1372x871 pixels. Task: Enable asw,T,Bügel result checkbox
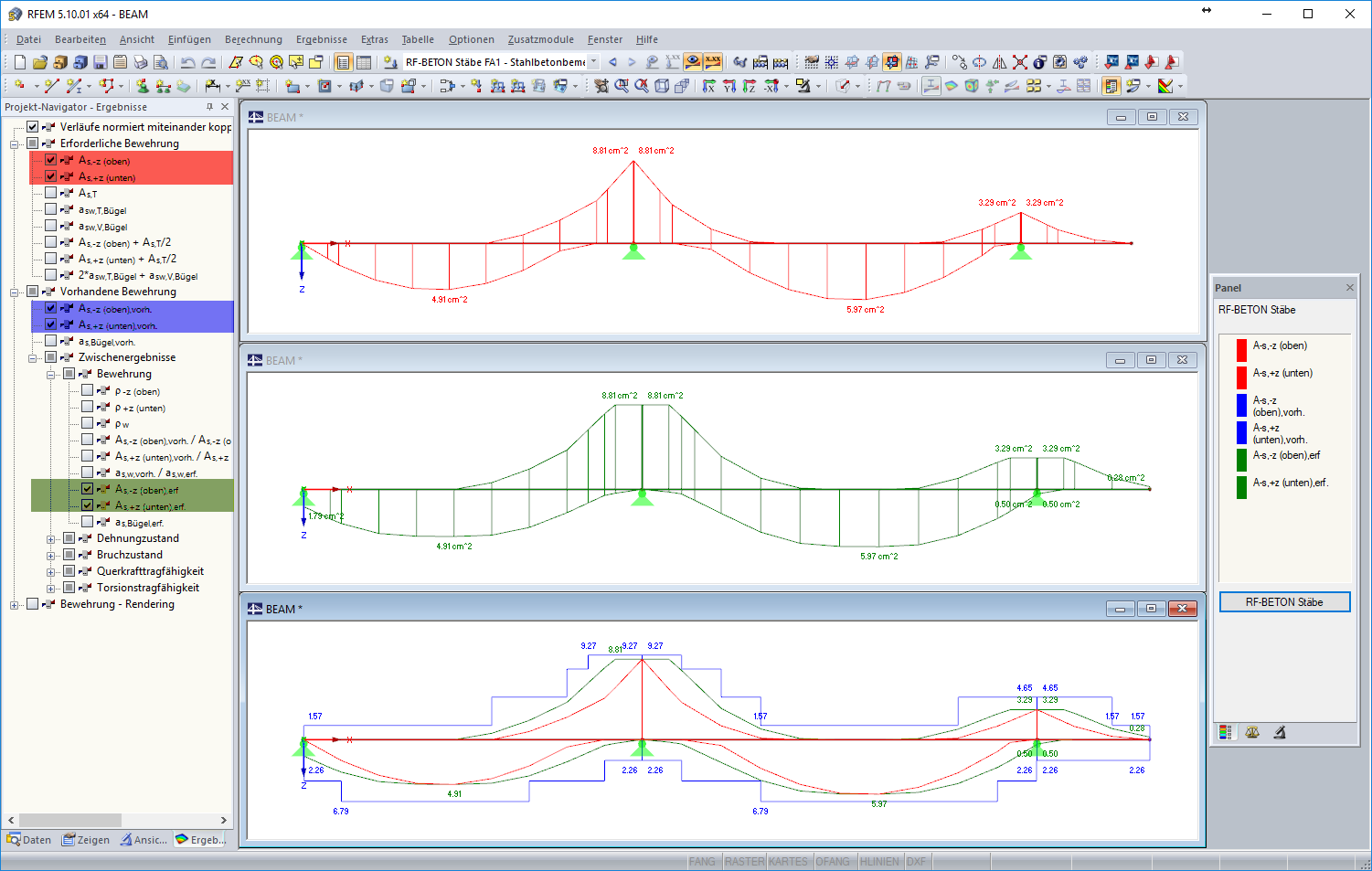(51, 209)
